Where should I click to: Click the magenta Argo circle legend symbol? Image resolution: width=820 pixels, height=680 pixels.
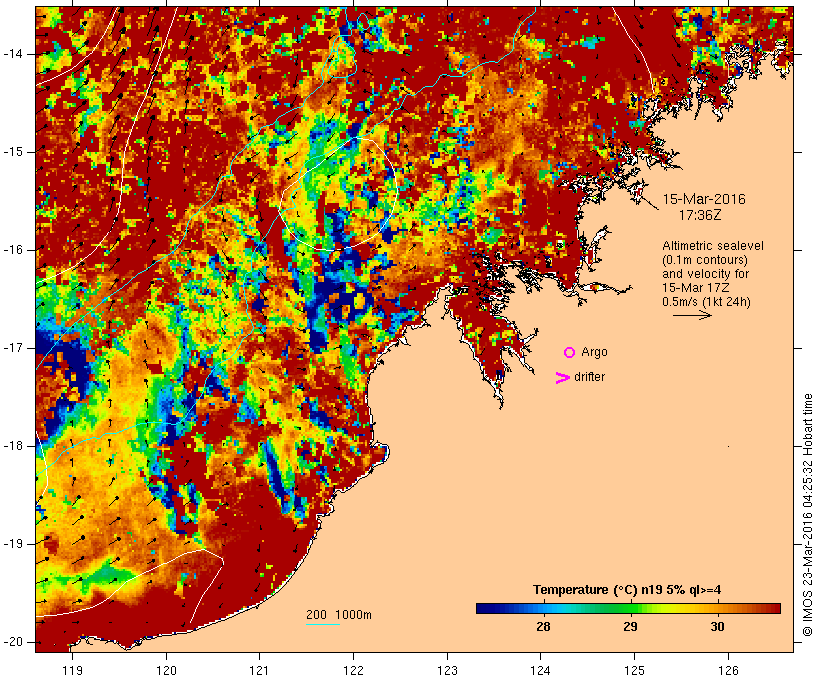point(570,353)
